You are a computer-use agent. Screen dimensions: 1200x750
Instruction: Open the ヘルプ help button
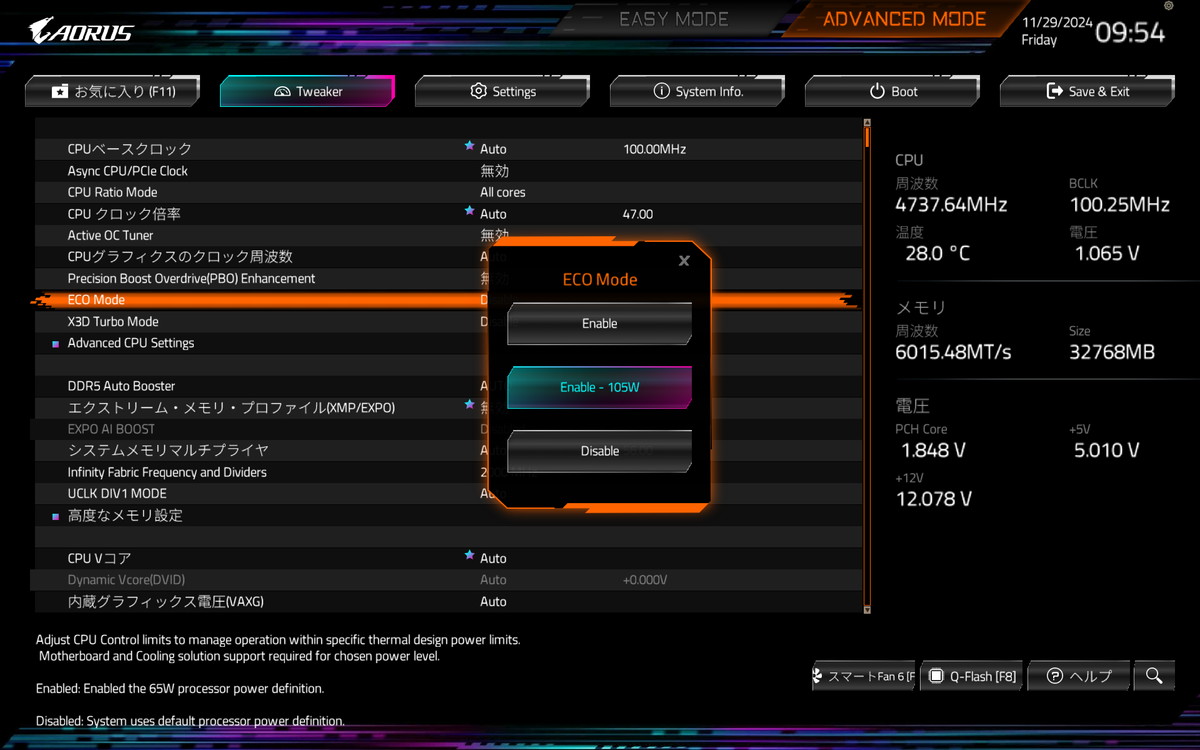(1079, 676)
